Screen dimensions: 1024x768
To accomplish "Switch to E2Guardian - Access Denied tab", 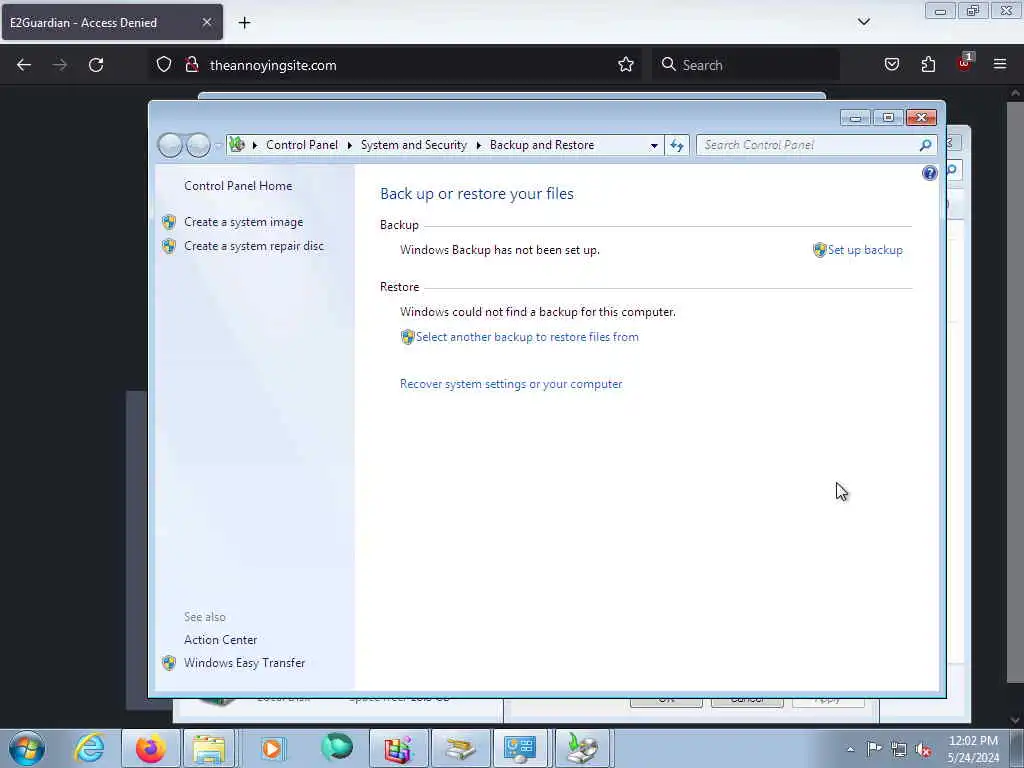I will pyautogui.click(x=112, y=22).
